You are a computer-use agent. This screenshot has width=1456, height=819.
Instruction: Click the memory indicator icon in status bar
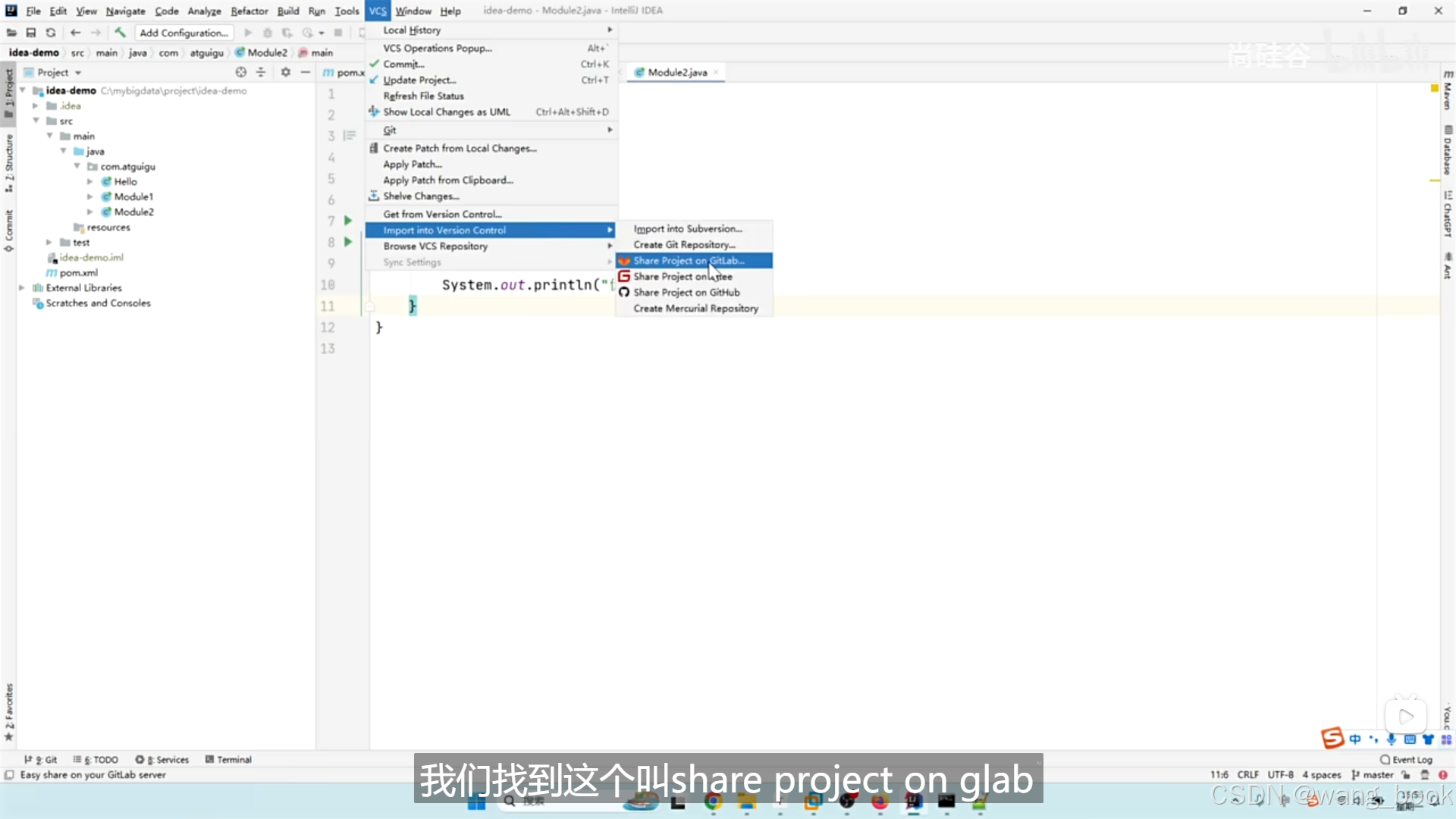tap(1424, 775)
